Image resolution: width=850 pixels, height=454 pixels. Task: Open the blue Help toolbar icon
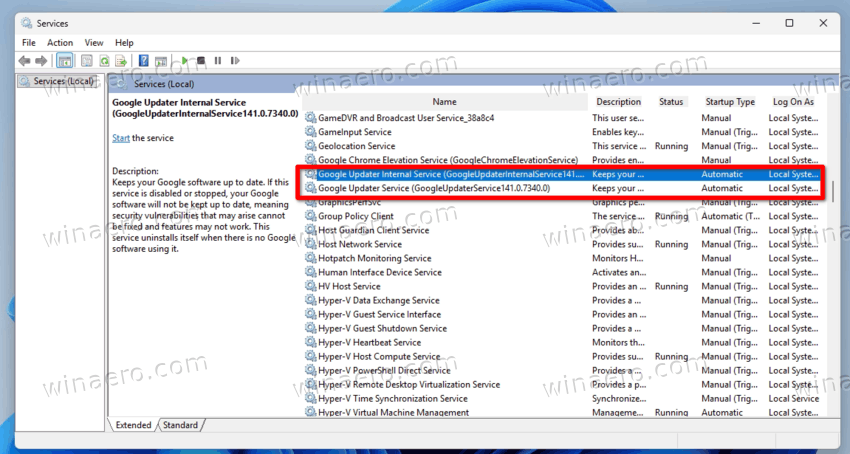coord(143,61)
